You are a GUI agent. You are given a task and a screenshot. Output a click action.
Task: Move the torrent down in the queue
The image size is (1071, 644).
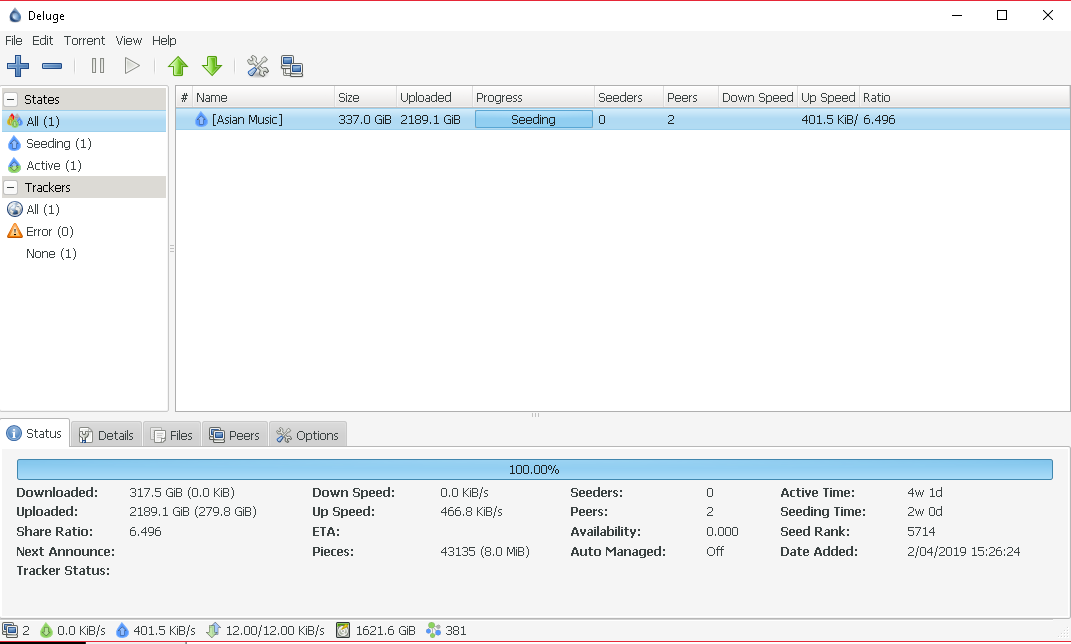point(212,66)
